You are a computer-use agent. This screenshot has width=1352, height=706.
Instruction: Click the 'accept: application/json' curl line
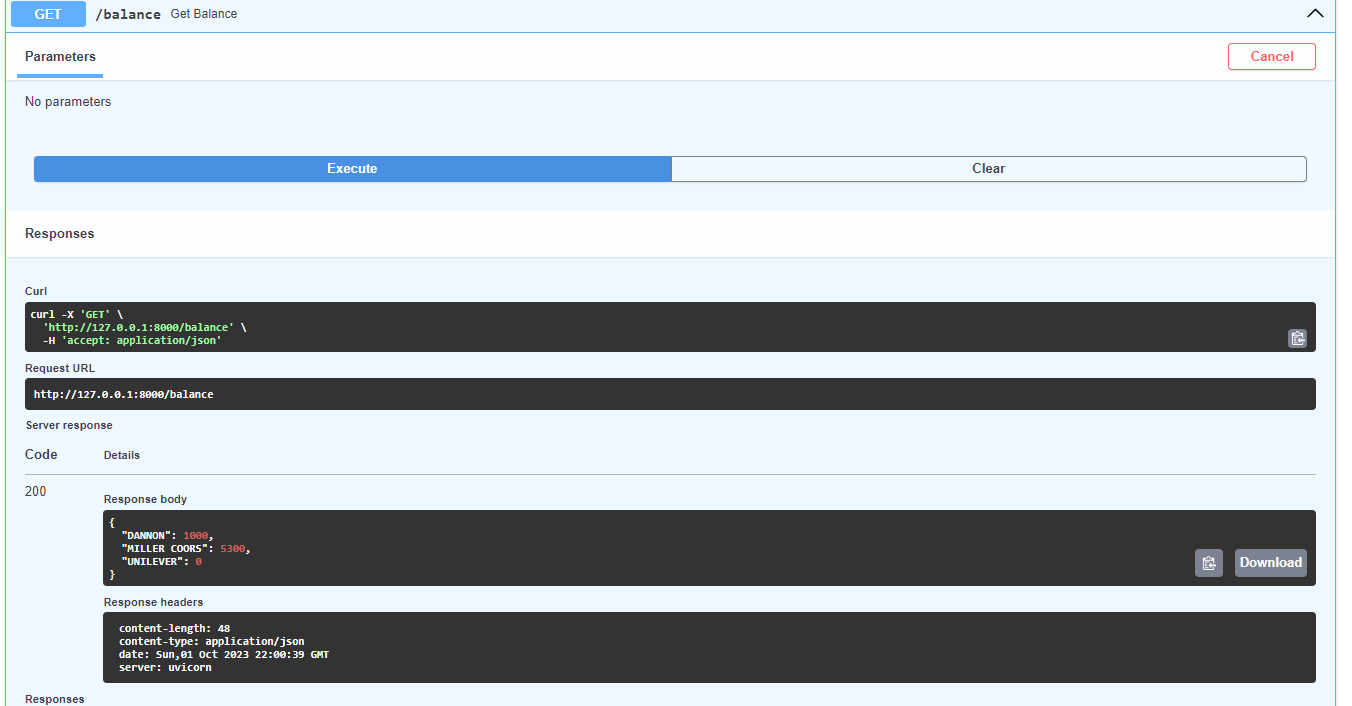pyautogui.click(x=131, y=340)
